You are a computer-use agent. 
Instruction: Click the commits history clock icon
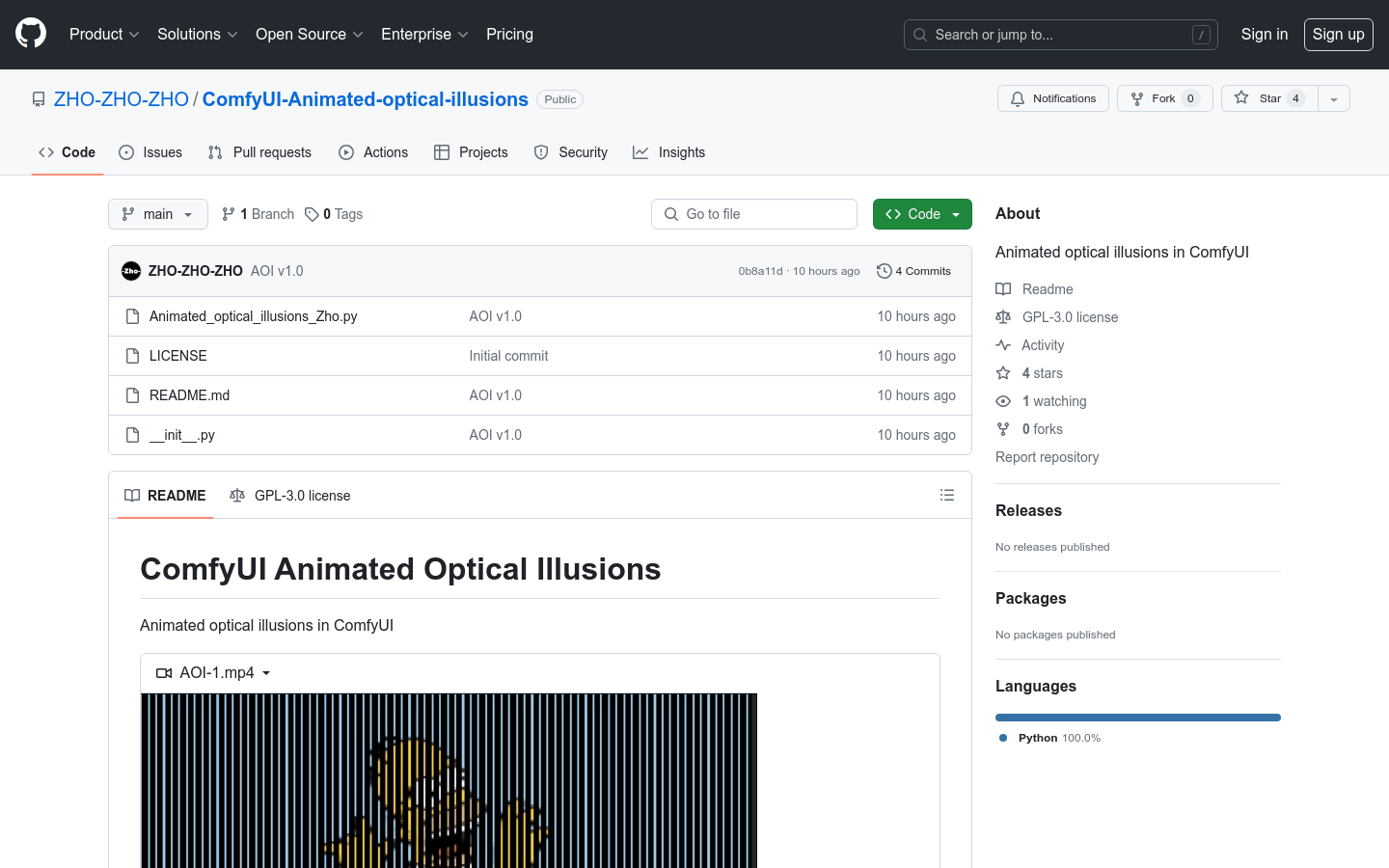884,271
